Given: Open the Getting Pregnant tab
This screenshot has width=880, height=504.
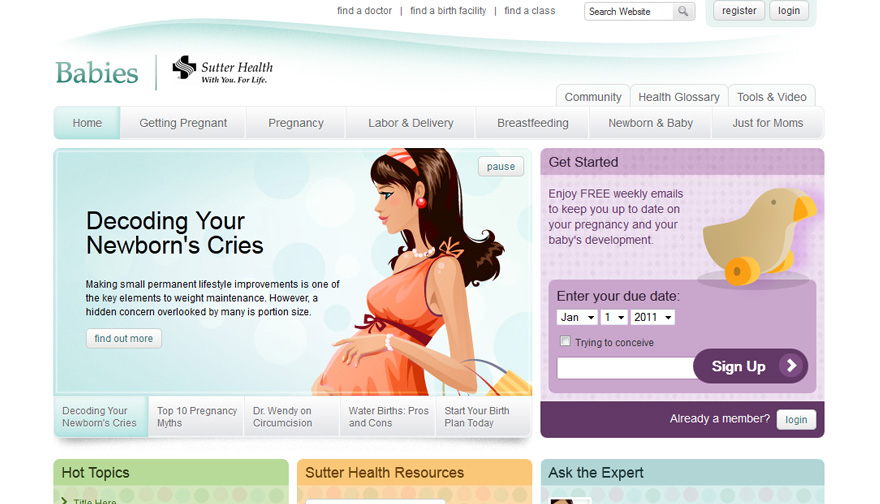Looking at the screenshot, I should click(x=183, y=123).
